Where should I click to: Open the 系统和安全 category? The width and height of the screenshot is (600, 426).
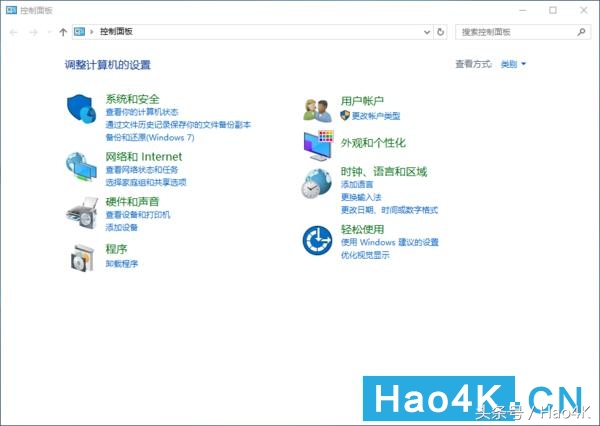pyautogui.click(x=132, y=100)
